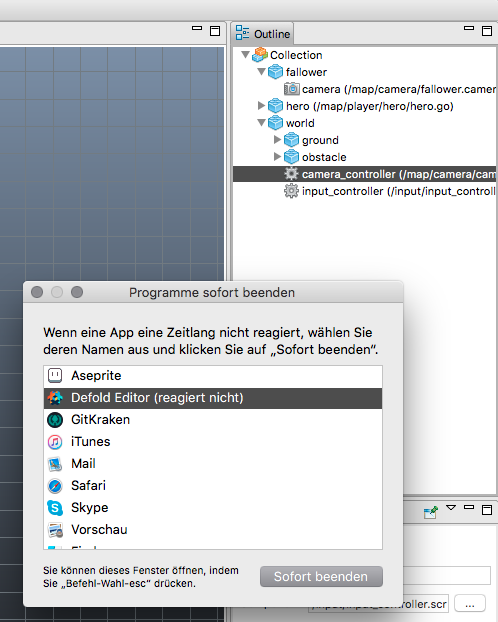Screen dimensions: 498x622
Task: Select hero (/map/player/hero/hero.go) row
Action: tap(364, 106)
